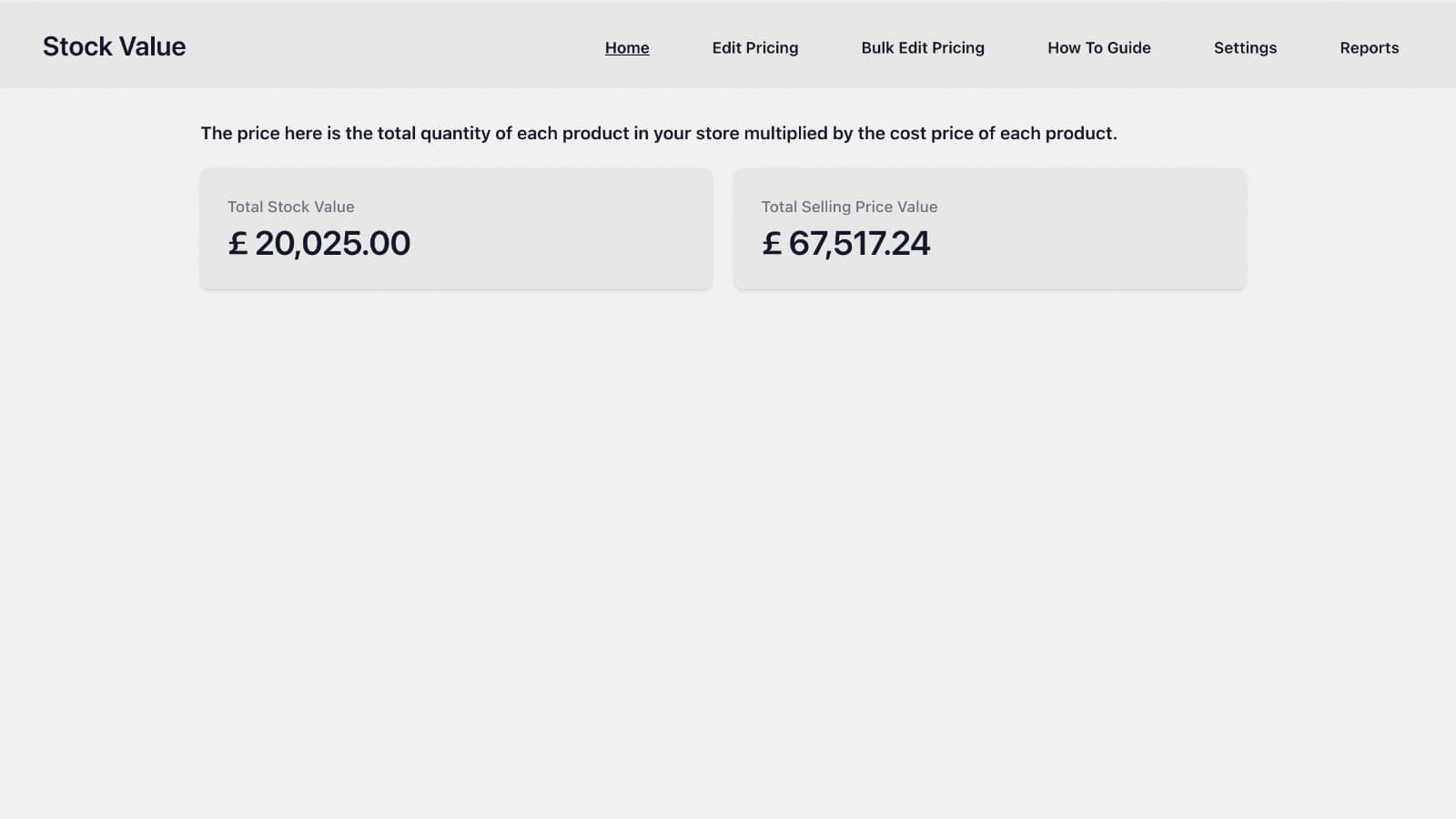Select the £20,025.00 stock value figure

pyautogui.click(x=319, y=242)
